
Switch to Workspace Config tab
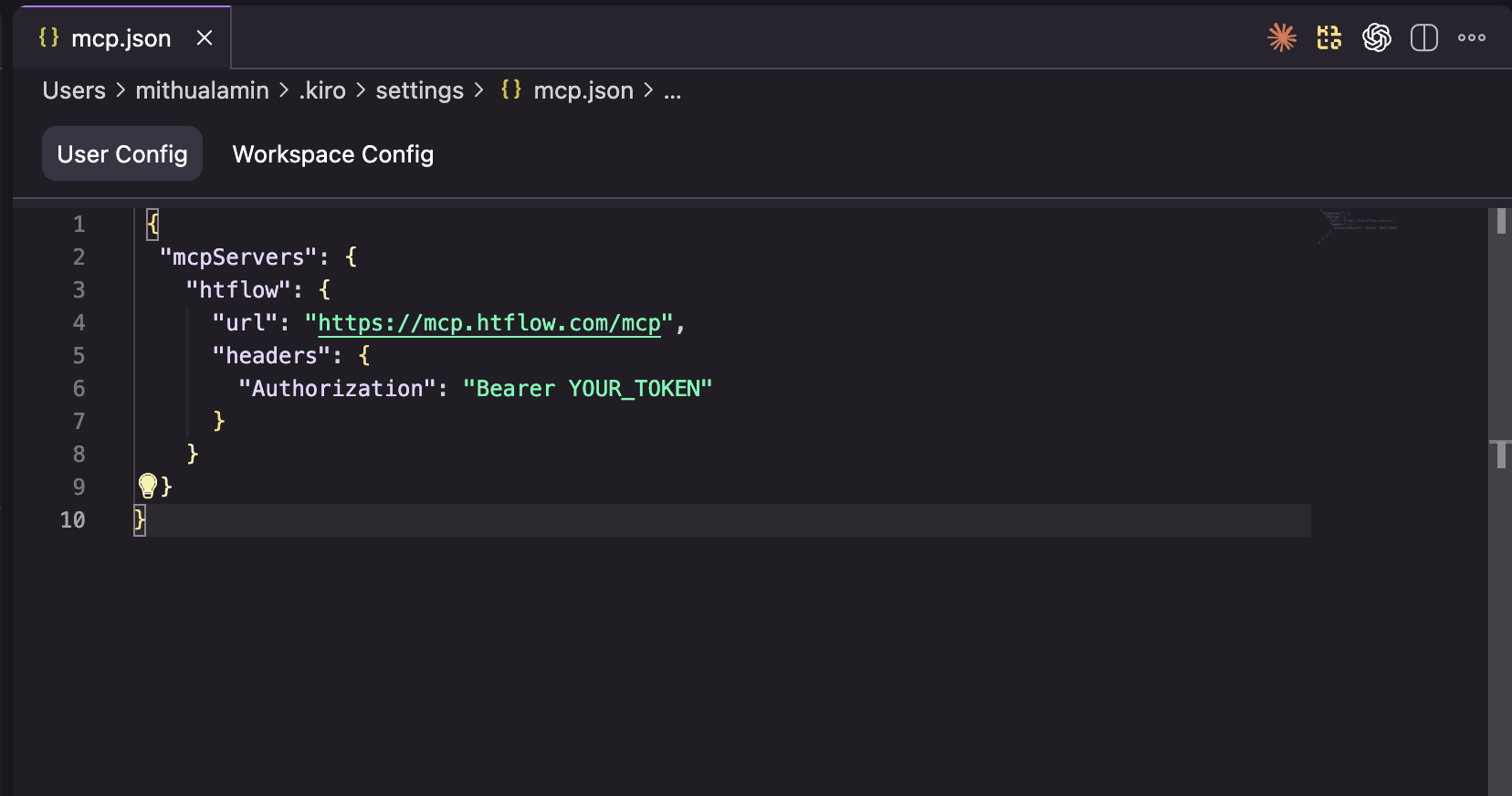tap(332, 154)
